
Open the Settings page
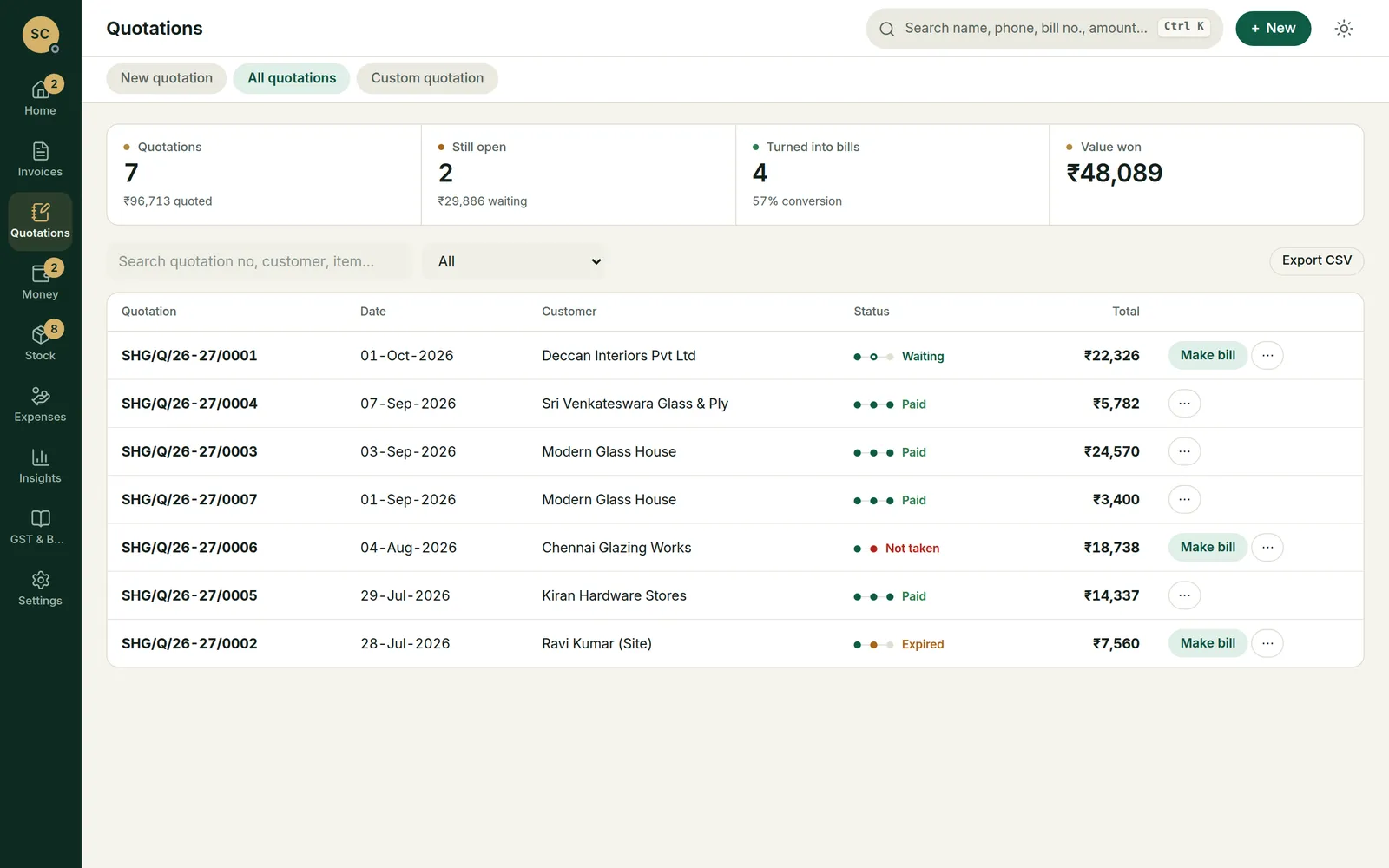tap(40, 589)
